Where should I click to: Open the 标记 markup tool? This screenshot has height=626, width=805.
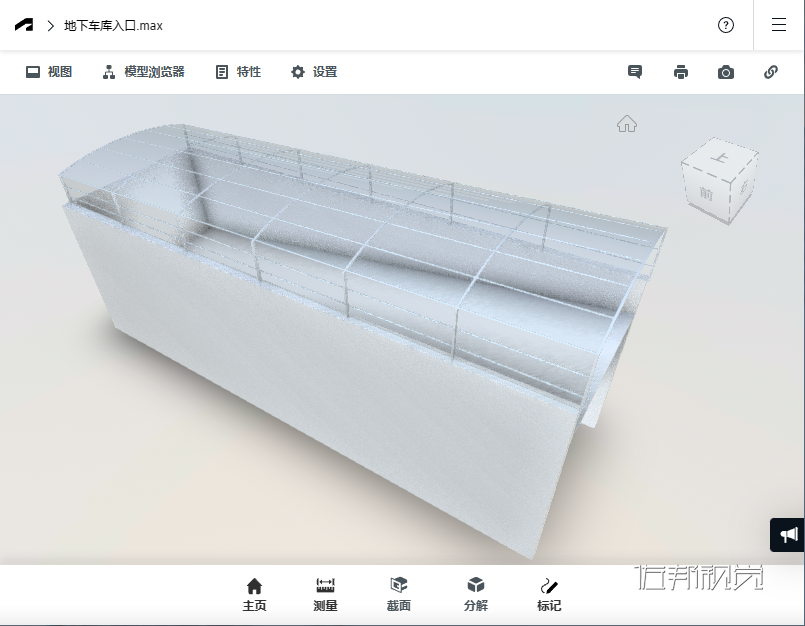click(548, 594)
